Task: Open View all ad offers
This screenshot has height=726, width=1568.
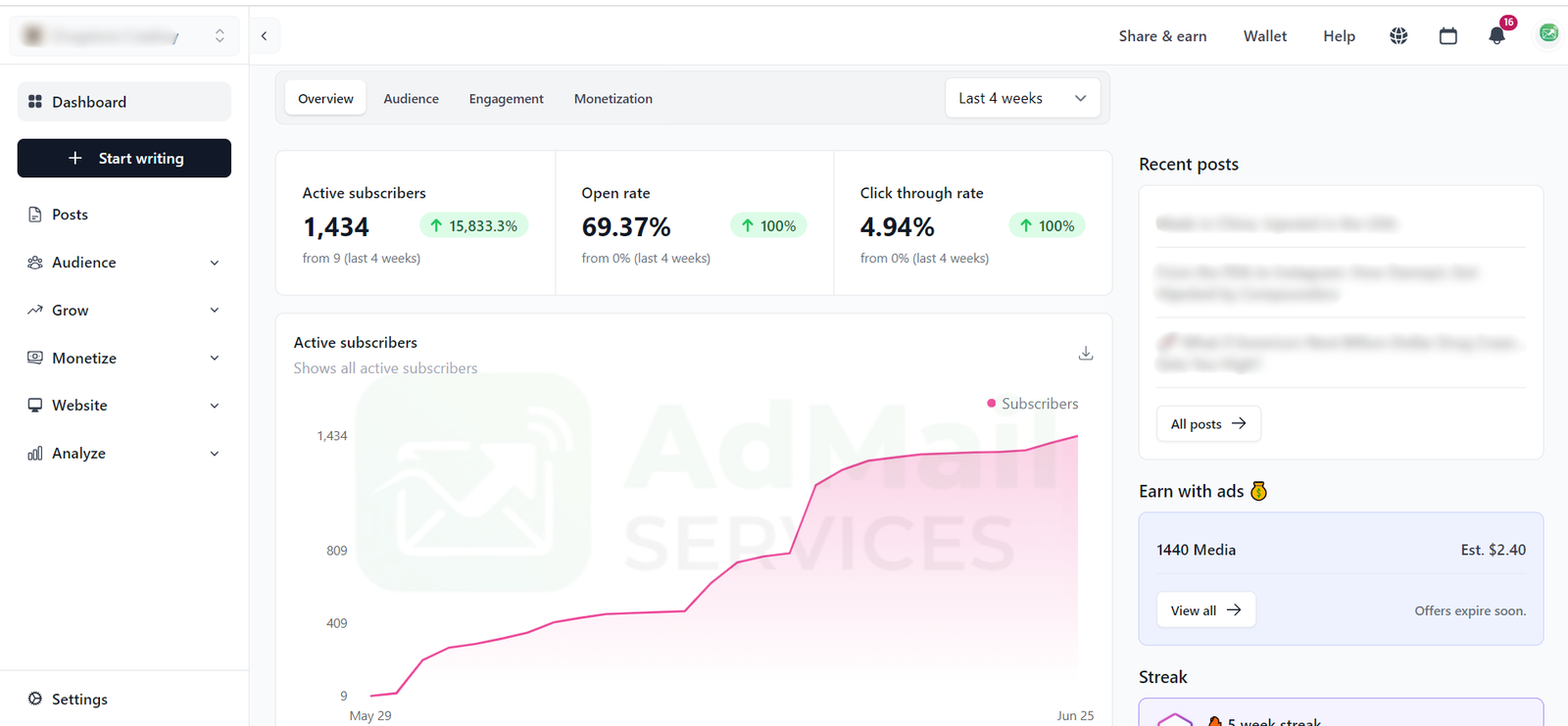Action: pos(1205,610)
